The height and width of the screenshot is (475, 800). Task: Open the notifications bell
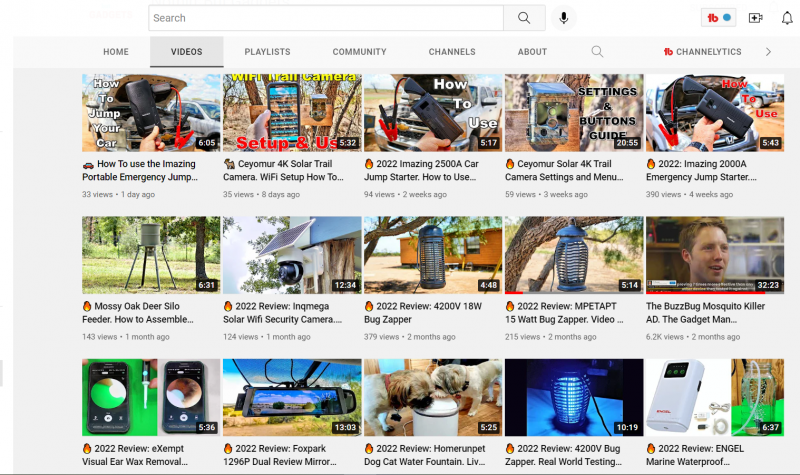[786, 18]
